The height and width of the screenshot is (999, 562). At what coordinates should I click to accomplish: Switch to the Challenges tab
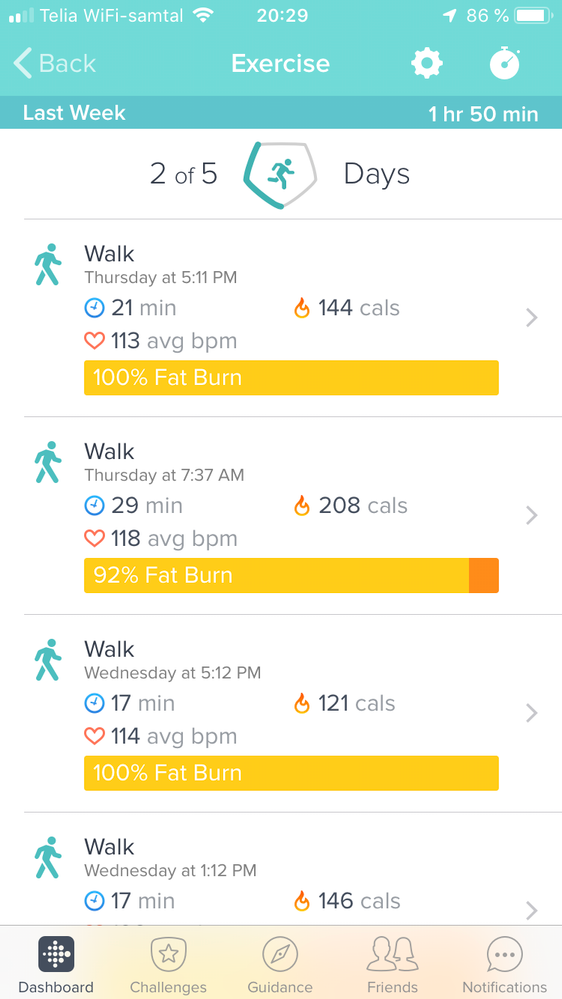point(168,964)
